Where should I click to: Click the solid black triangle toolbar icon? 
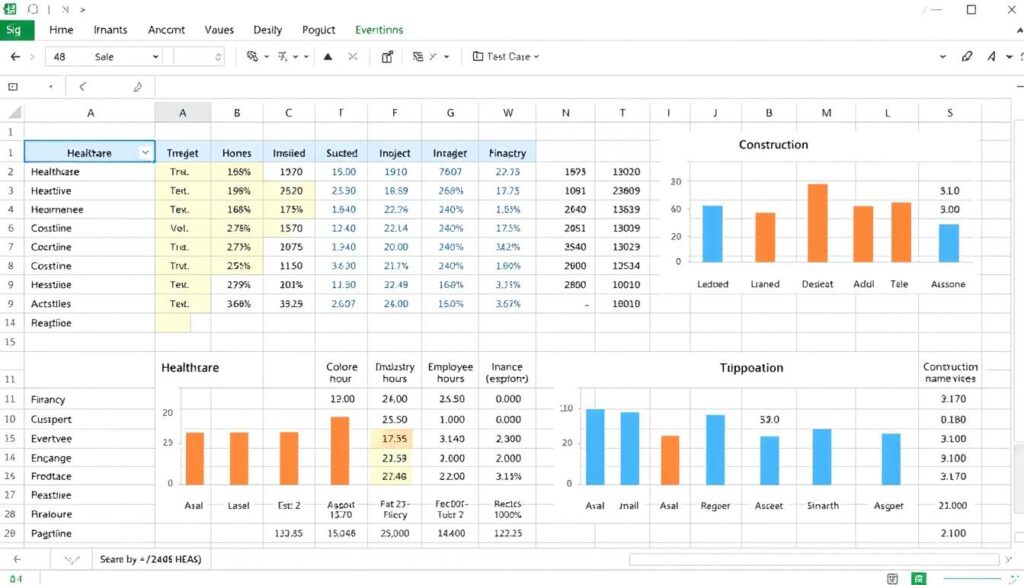328,57
